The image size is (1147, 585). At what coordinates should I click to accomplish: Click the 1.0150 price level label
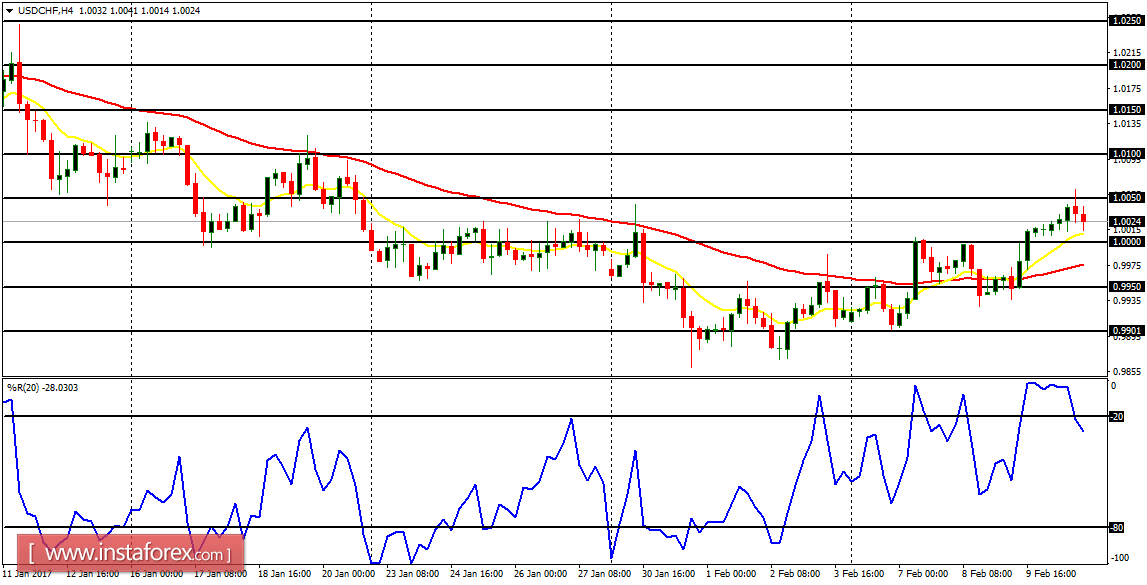[x=1126, y=110]
